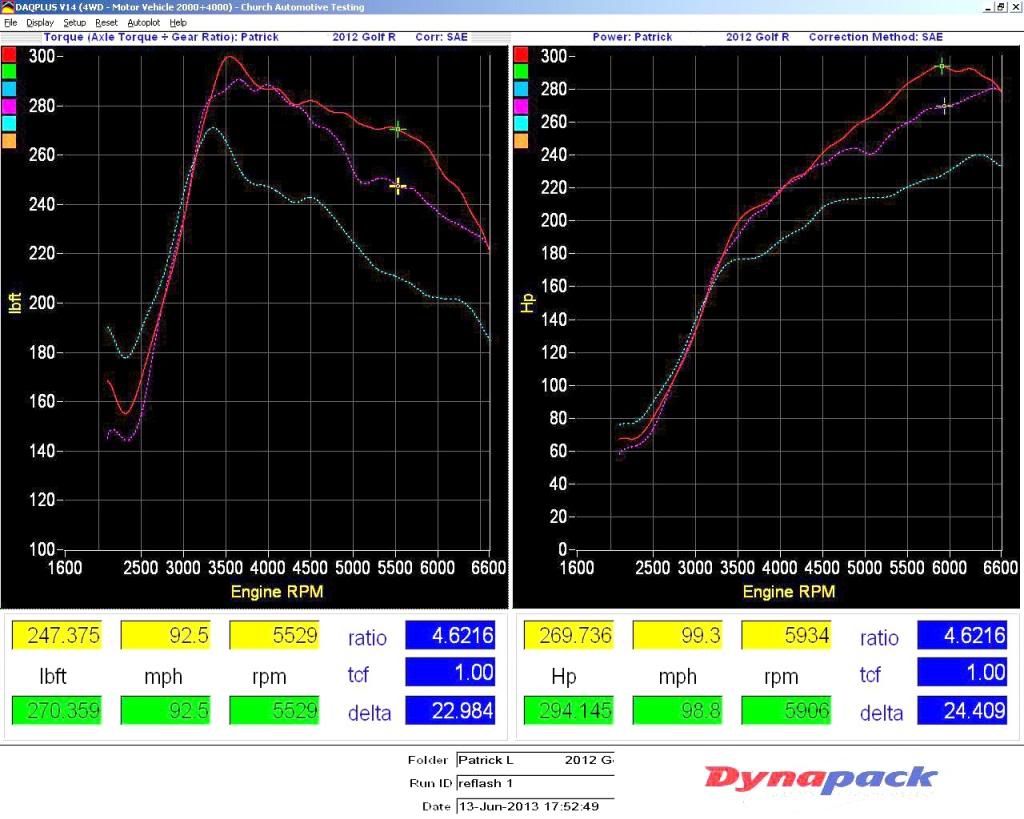Click tcf field in torque panel

[x=450, y=672]
